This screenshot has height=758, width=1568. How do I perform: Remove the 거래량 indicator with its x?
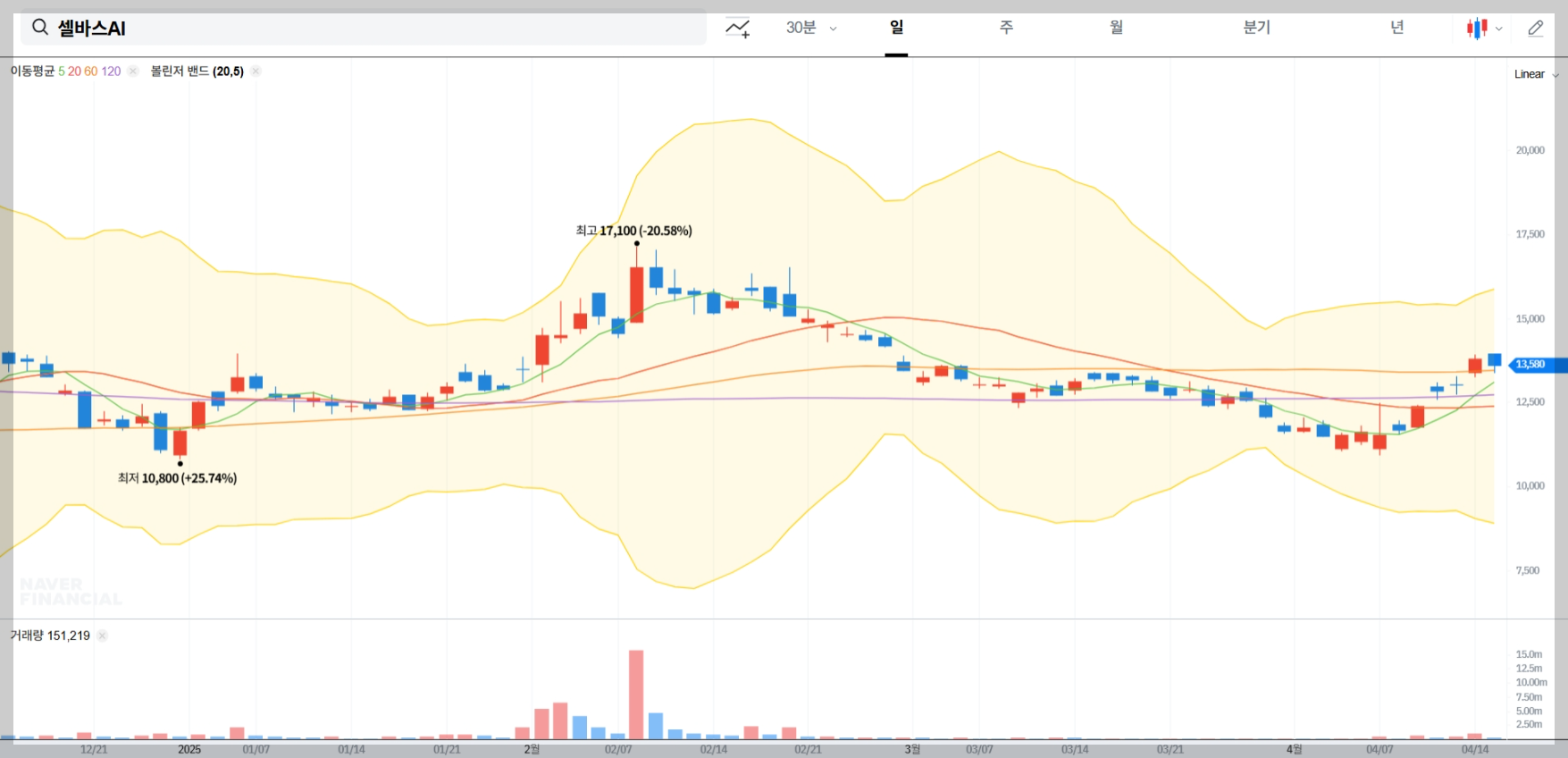102,636
